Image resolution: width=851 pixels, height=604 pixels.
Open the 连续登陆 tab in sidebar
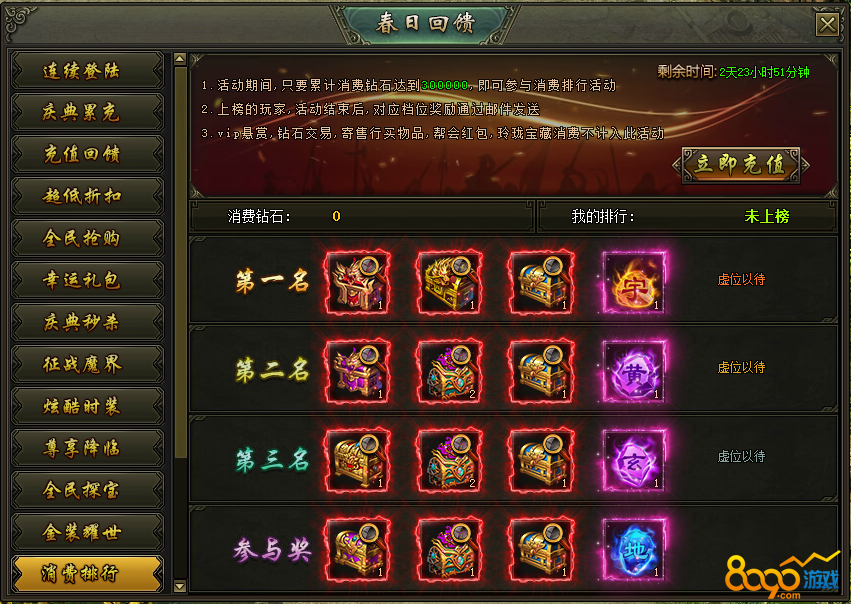click(x=87, y=71)
